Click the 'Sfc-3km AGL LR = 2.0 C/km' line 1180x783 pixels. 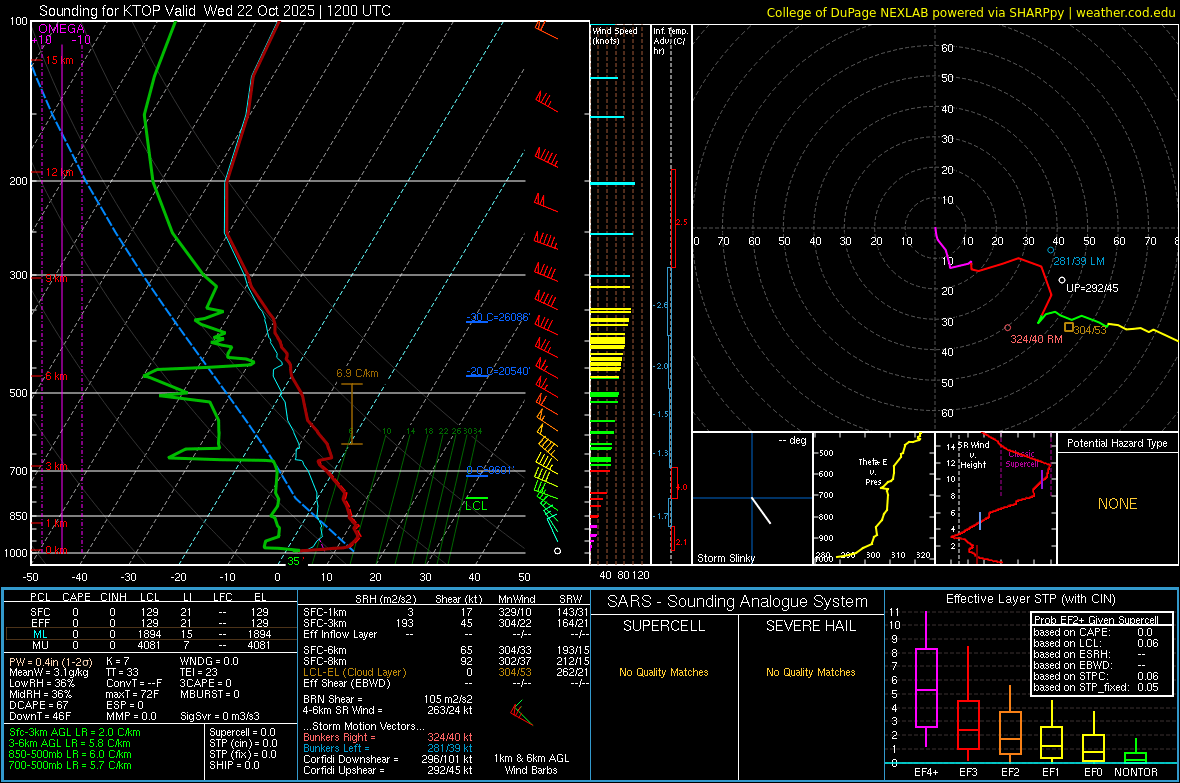click(75, 732)
